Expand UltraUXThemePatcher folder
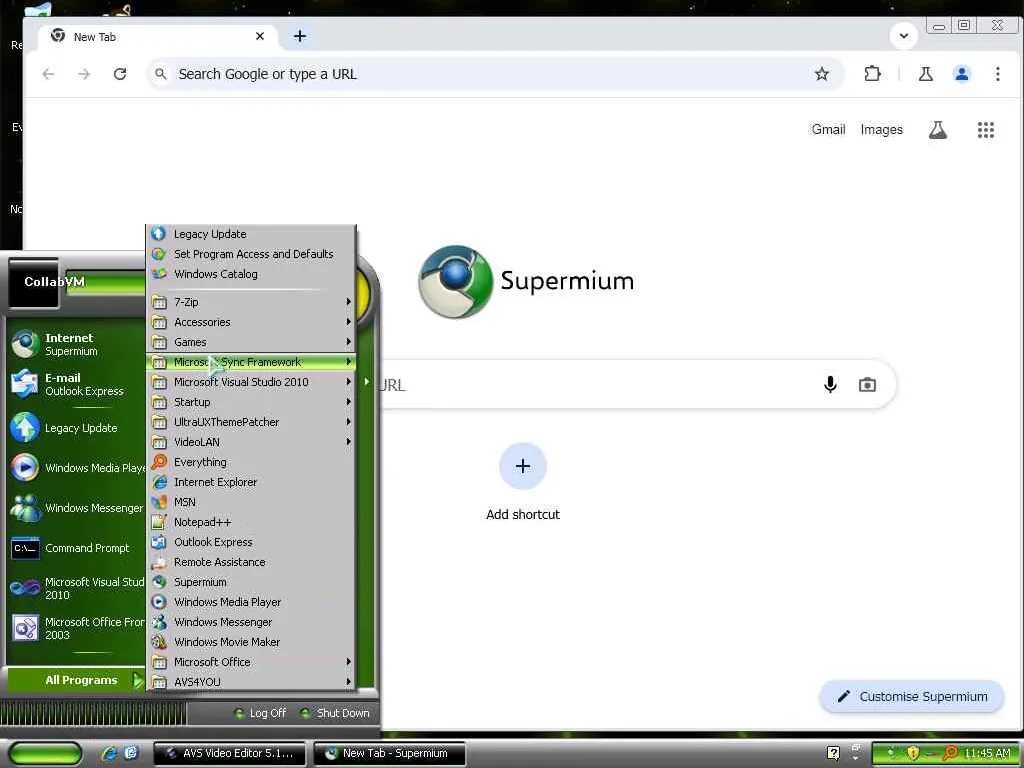Screen dimensions: 1024x768 [251, 422]
